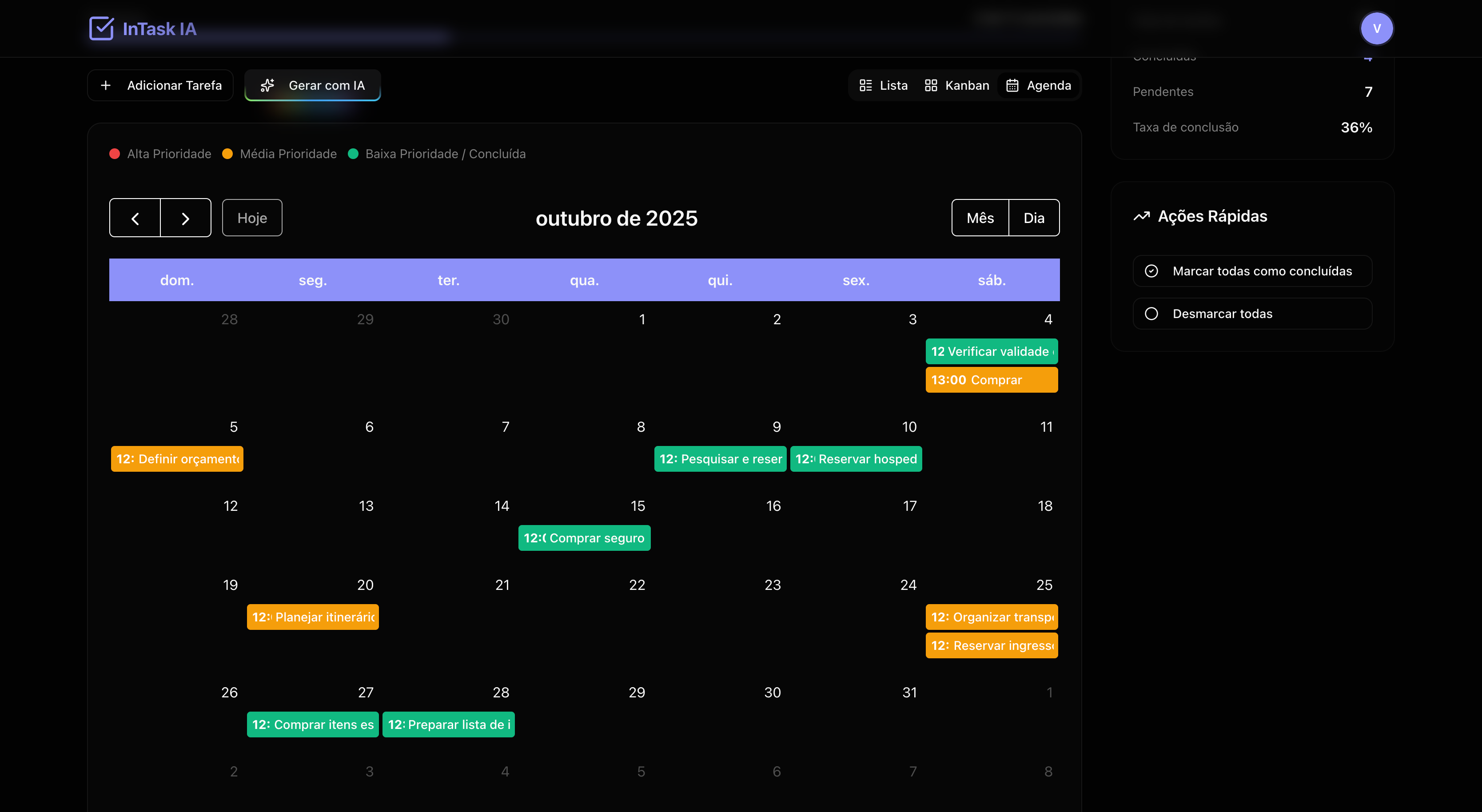Advance to next month with right chevron

tap(185, 219)
